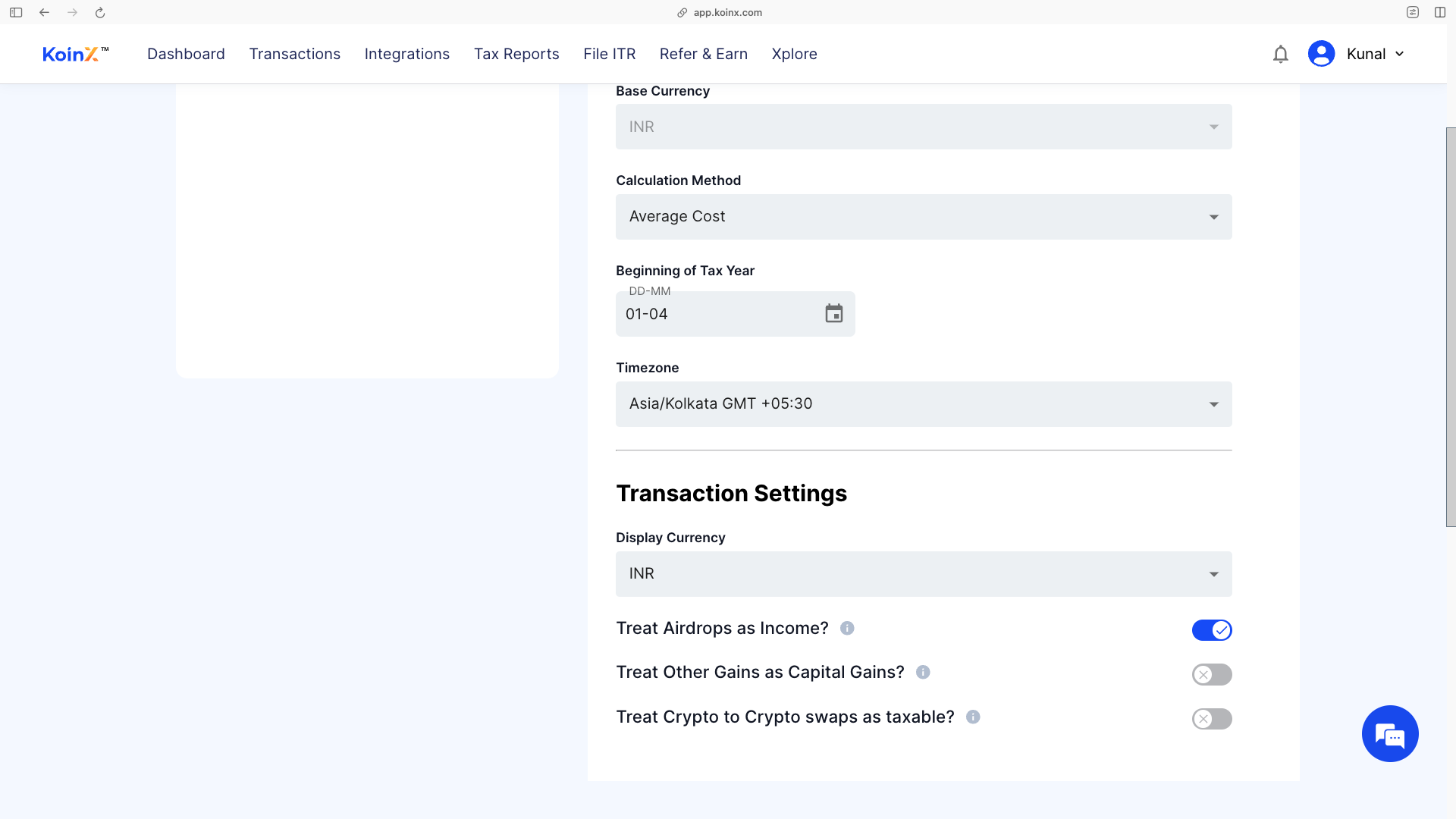Viewport: 1456px width, 819px height.
Task: Click the user profile avatar icon
Action: 1321,53
